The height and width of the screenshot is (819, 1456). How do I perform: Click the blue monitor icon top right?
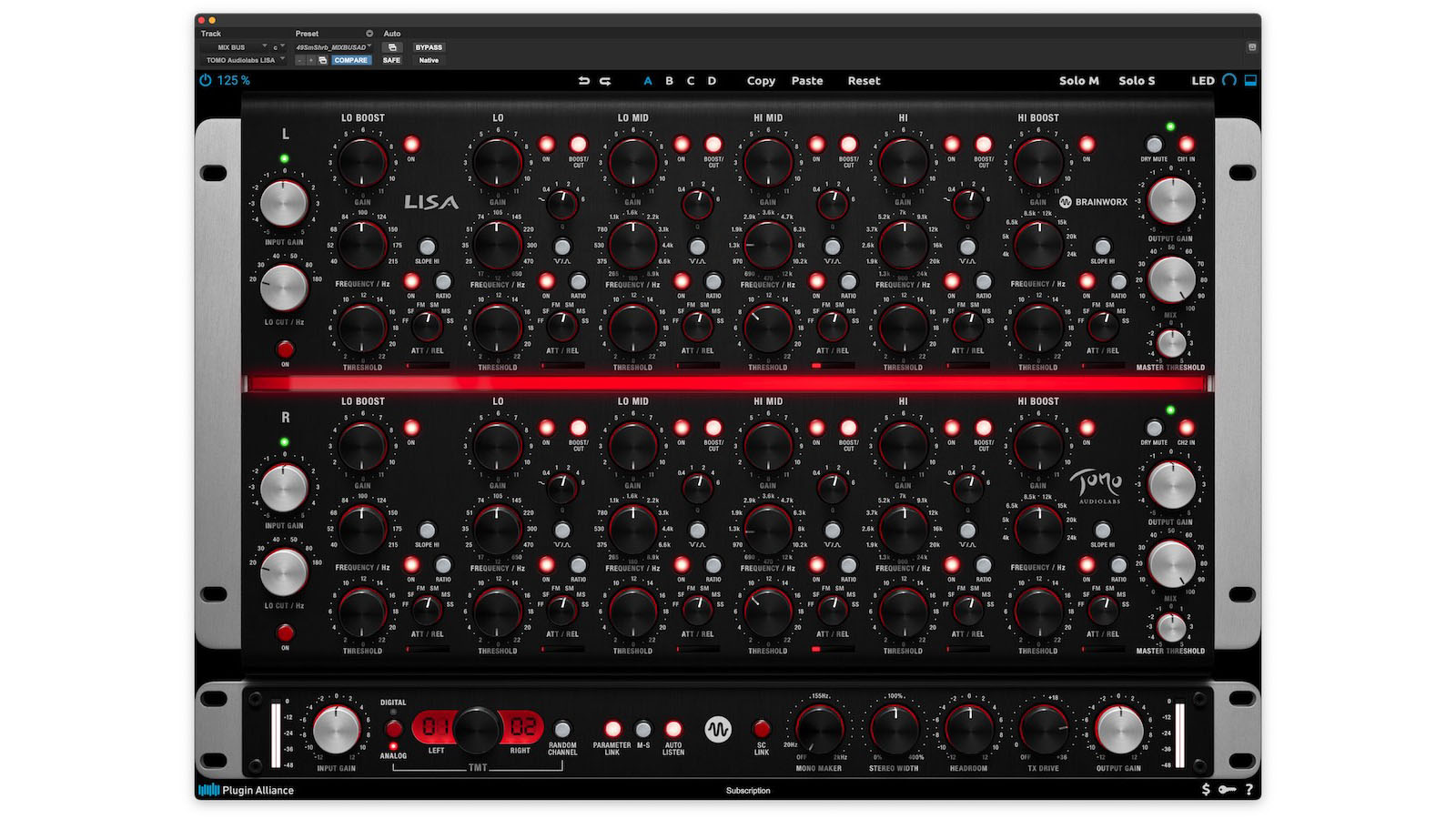(1251, 80)
